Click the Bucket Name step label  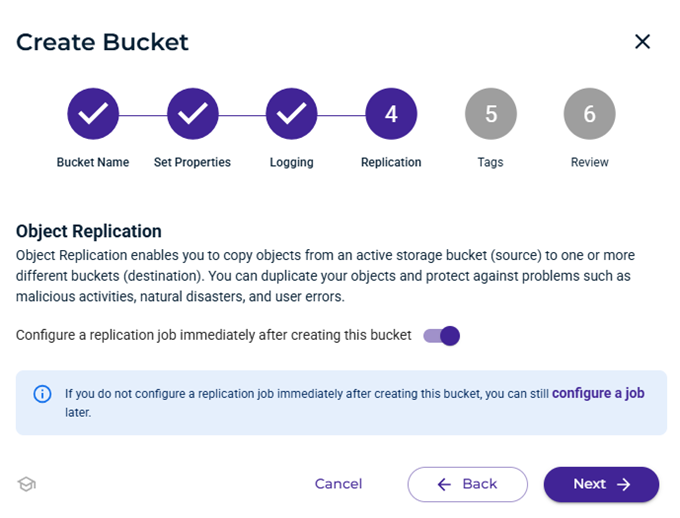point(93,162)
